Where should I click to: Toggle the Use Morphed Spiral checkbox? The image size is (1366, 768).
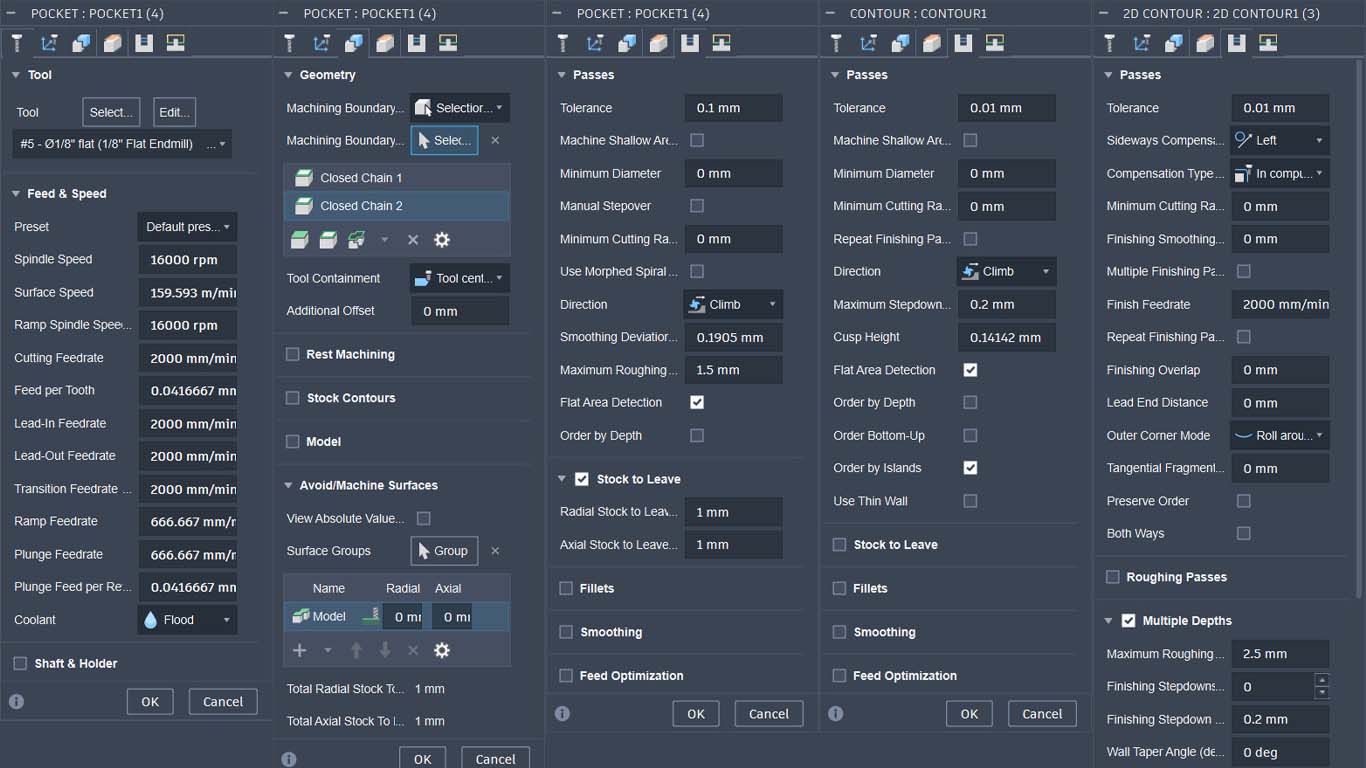click(x=697, y=271)
